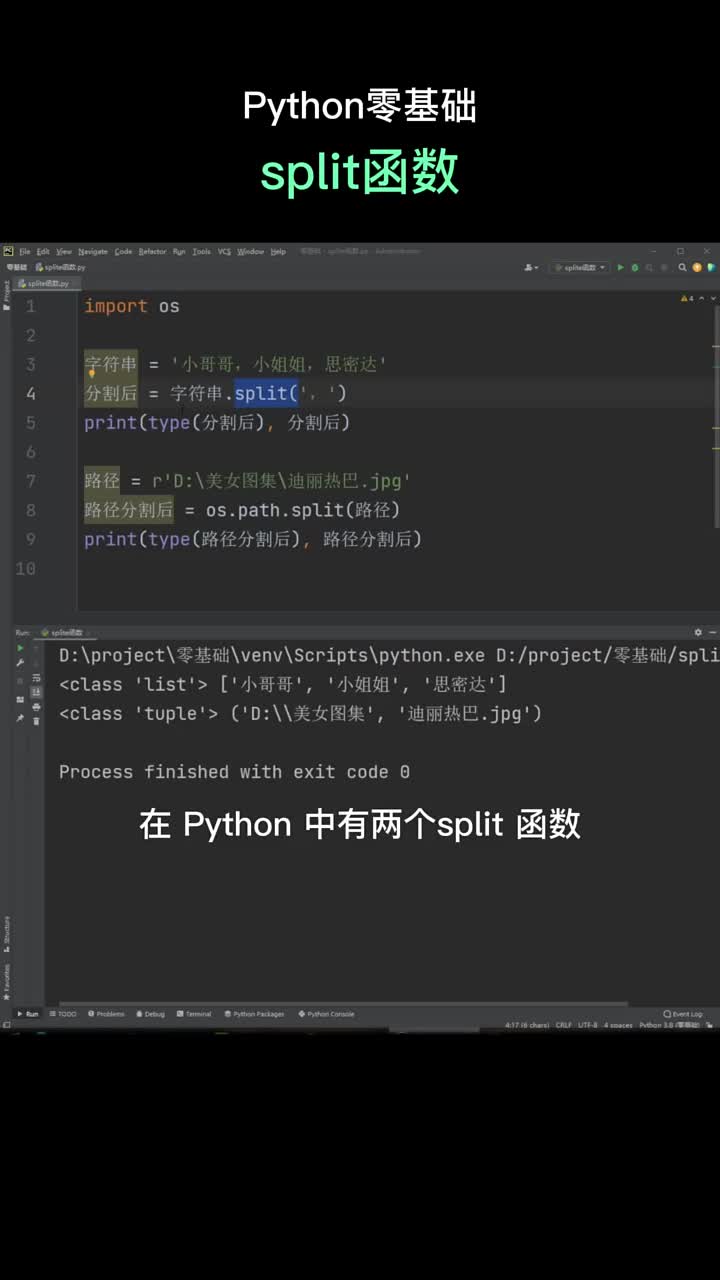Select the split函数.py editor tab
Screen dimensions: 720x1280
tap(48, 283)
